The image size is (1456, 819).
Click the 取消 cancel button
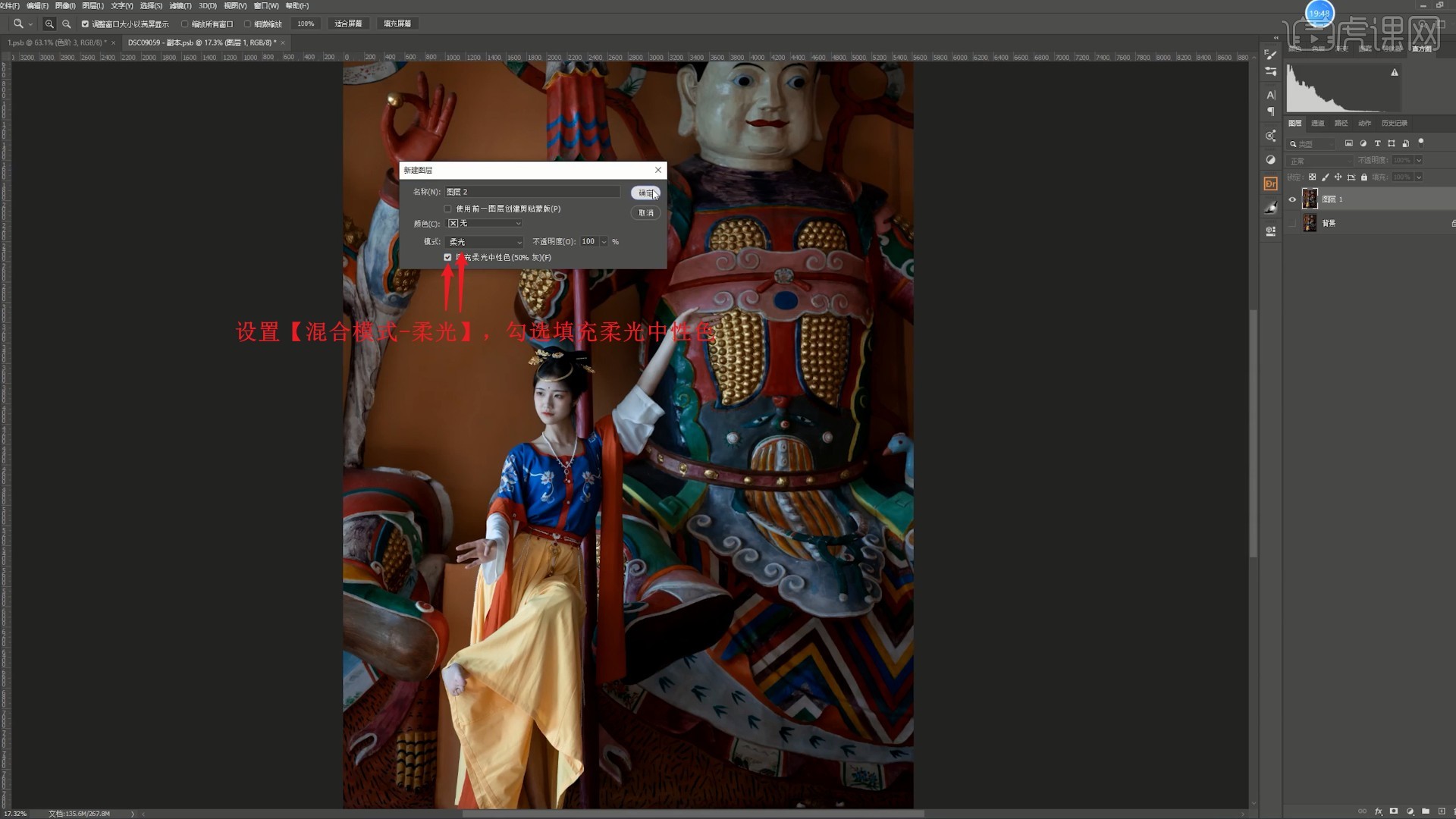tap(645, 213)
